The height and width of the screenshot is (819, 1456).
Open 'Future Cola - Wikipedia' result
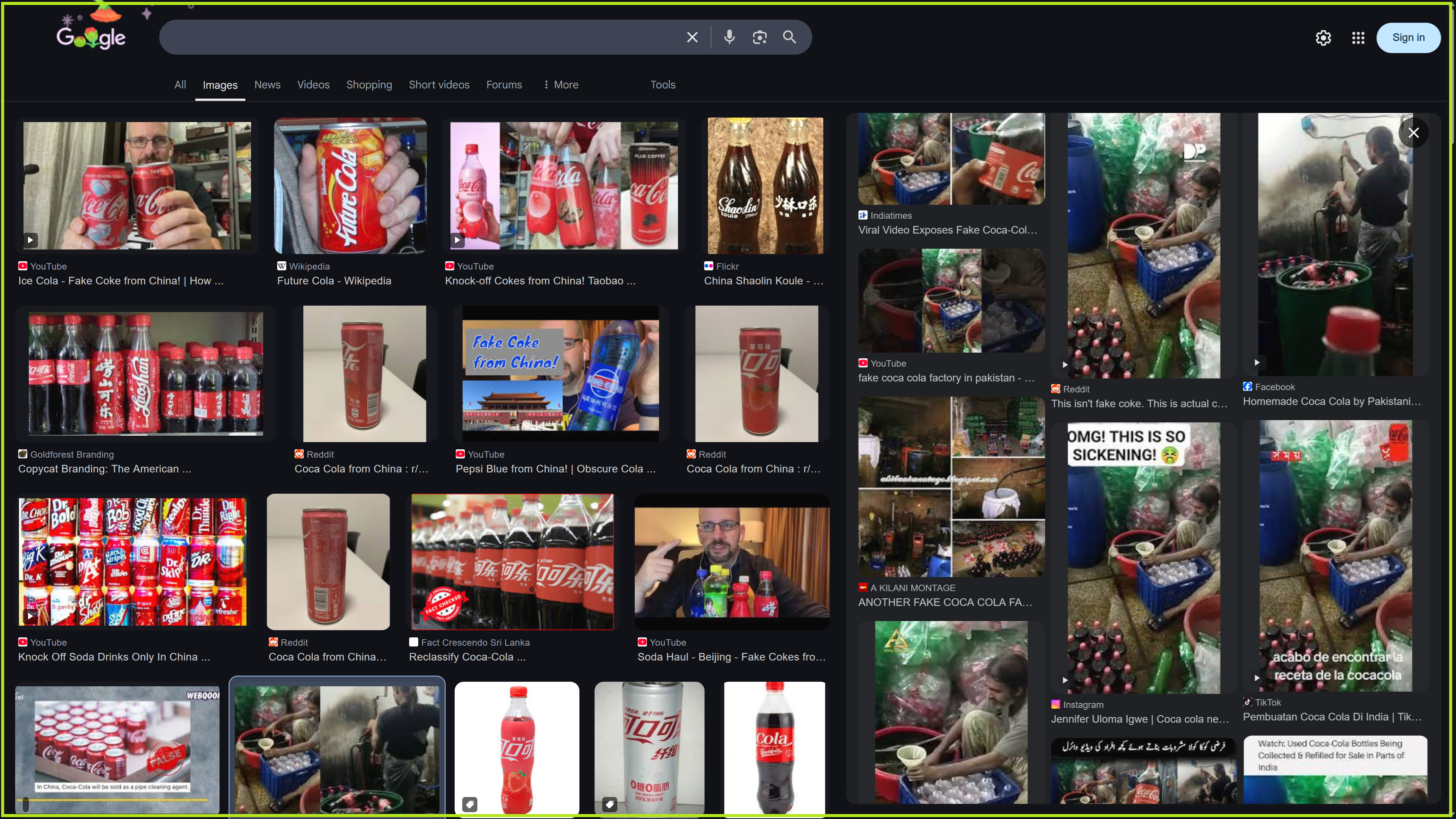tap(334, 281)
